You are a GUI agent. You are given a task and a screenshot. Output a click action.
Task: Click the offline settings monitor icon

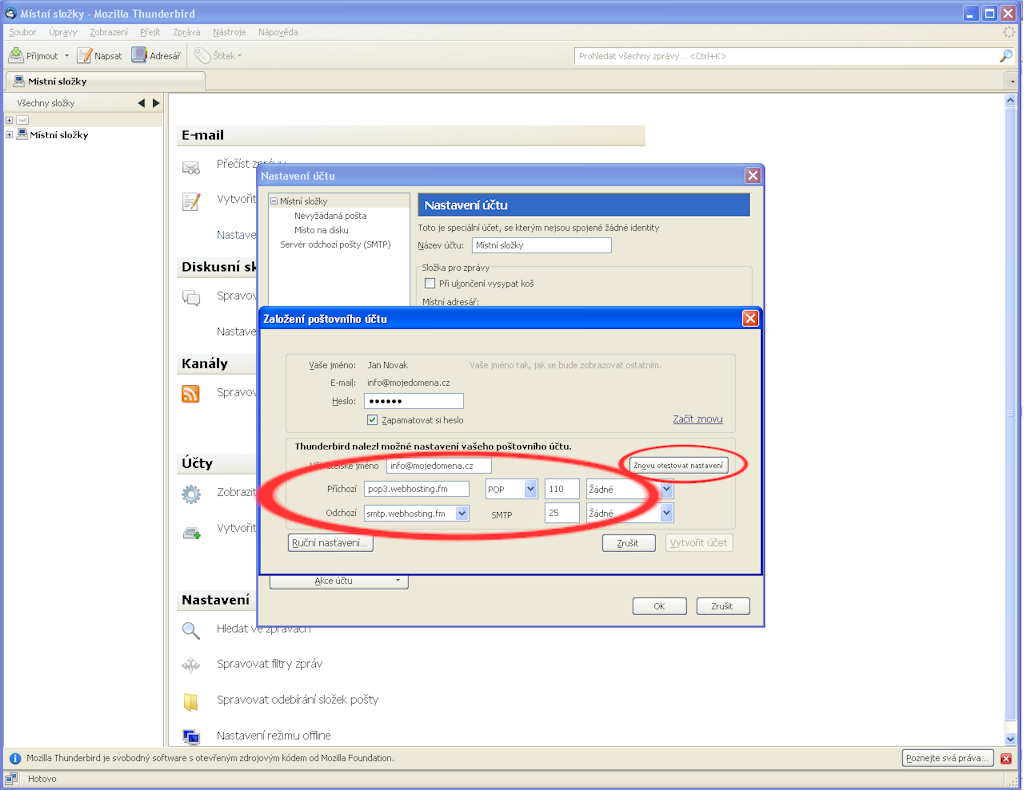[191, 737]
